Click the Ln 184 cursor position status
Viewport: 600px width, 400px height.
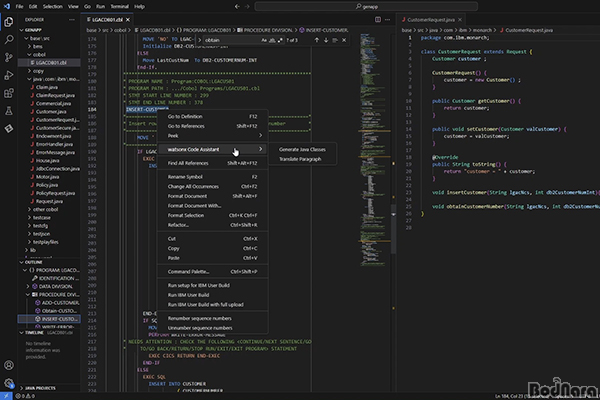pyautogui.click(x=509, y=396)
